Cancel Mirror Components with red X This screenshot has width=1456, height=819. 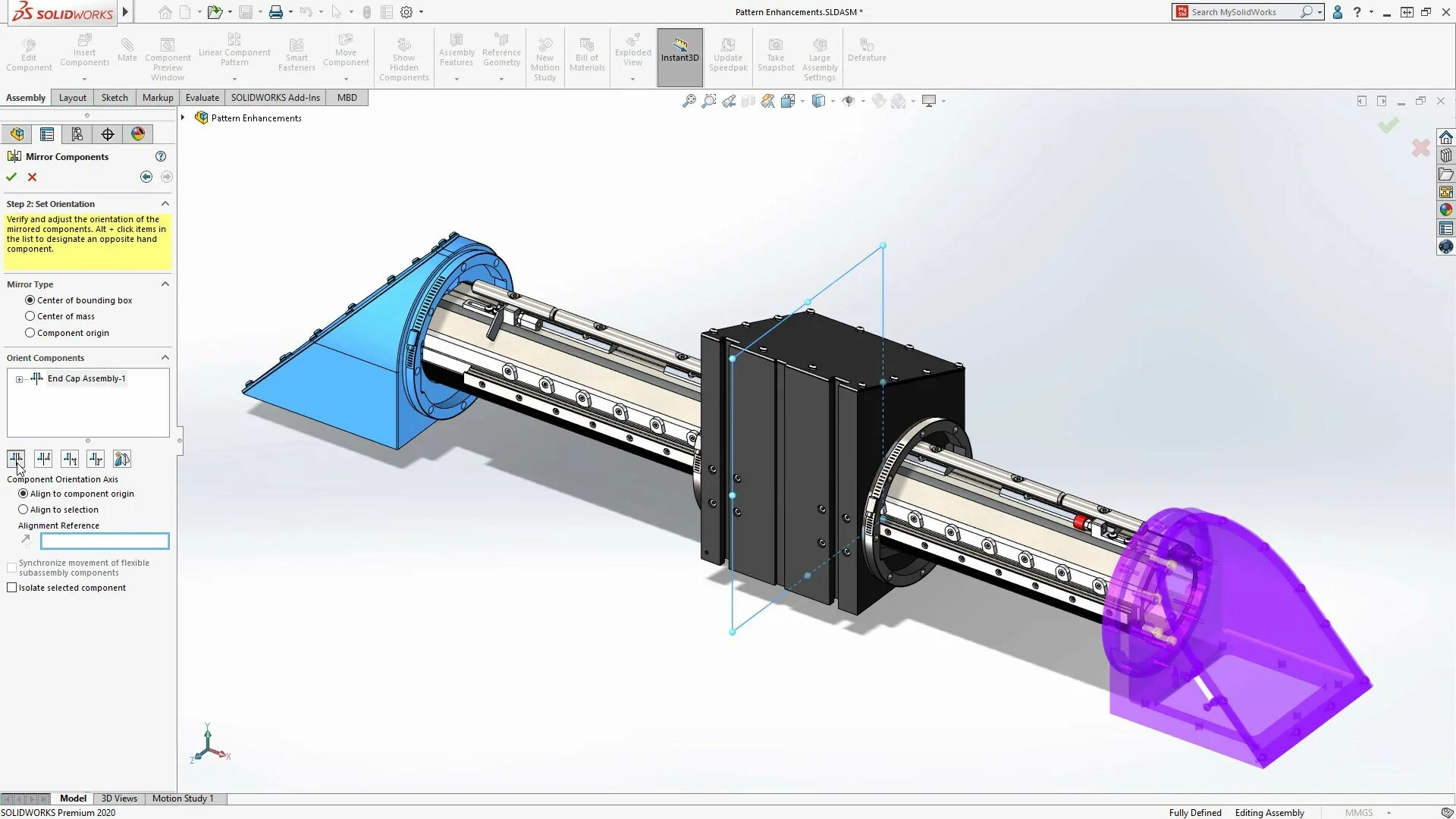pos(32,177)
